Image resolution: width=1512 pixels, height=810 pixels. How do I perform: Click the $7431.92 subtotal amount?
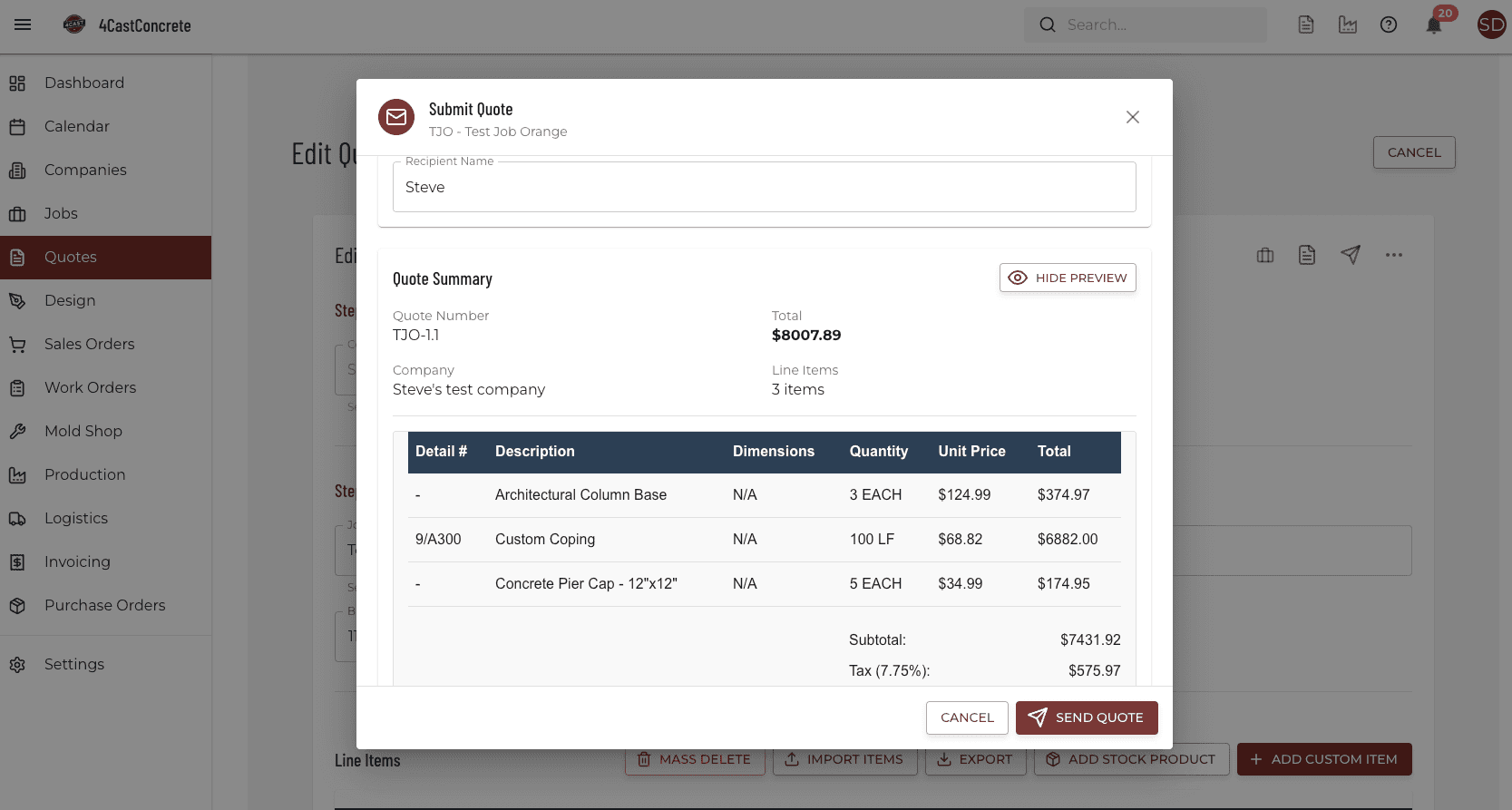[1090, 640]
